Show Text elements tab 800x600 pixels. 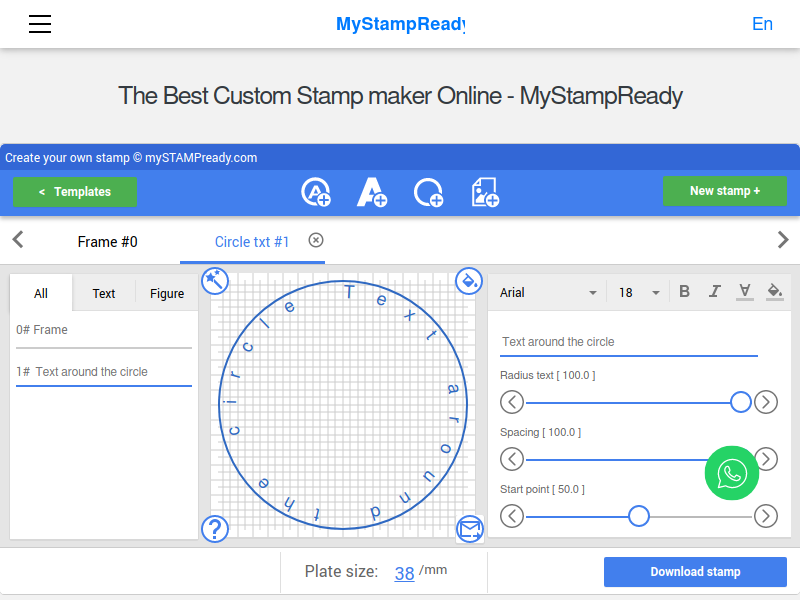tap(104, 293)
